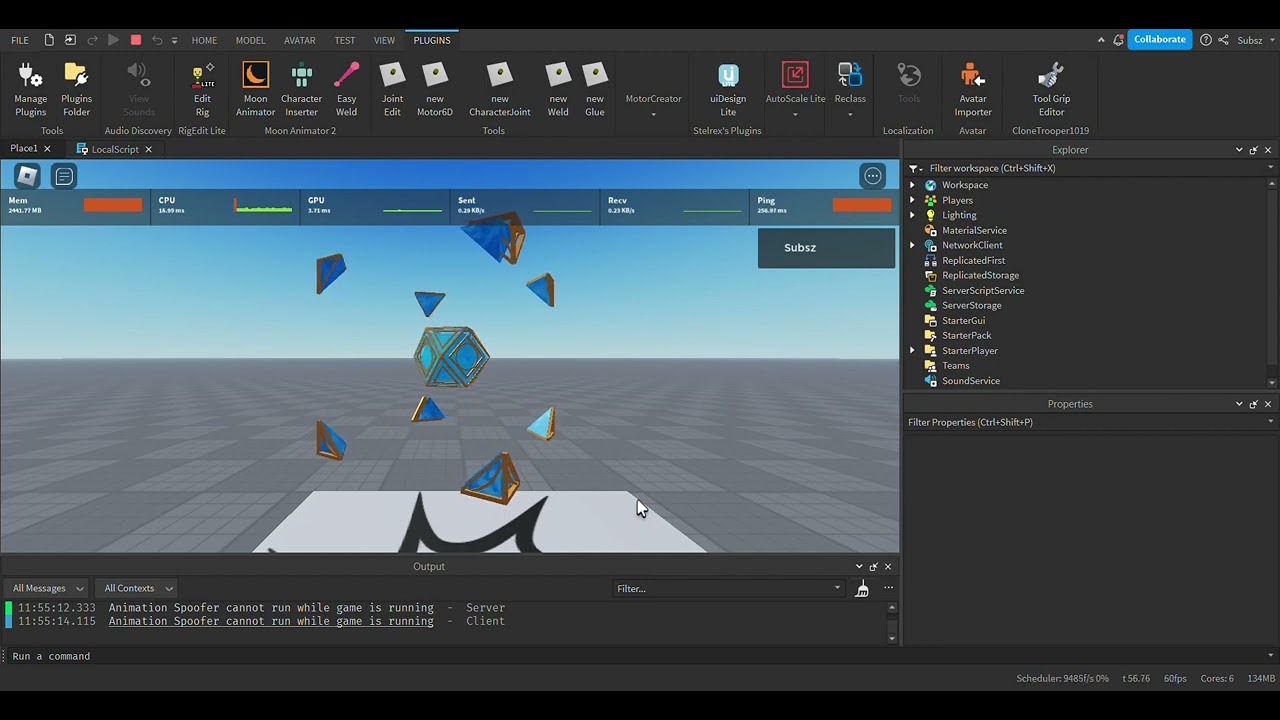Image resolution: width=1280 pixels, height=720 pixels.
Task: Create a new Glue
Action: click(594, 90)
